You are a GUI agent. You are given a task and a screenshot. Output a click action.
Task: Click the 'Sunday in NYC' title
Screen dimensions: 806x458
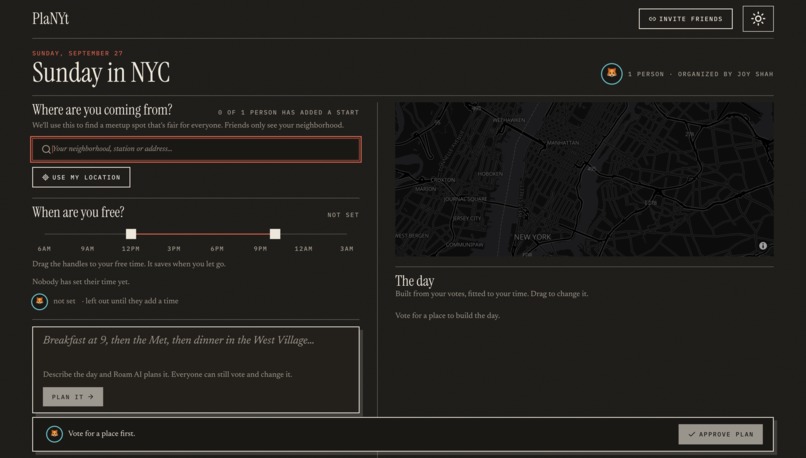tap(101, 72)
